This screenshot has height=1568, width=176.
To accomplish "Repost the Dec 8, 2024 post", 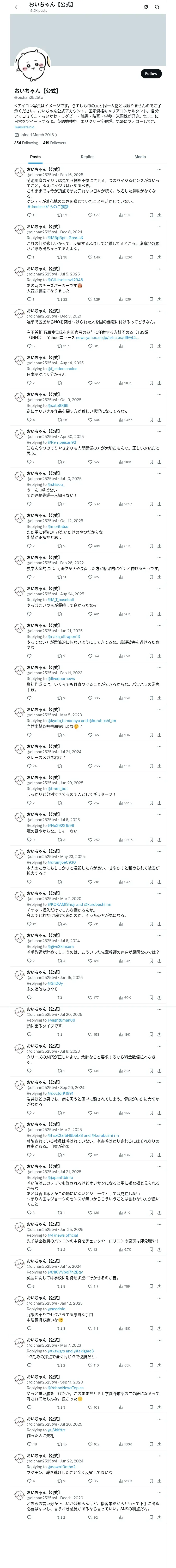I will 59,257.
